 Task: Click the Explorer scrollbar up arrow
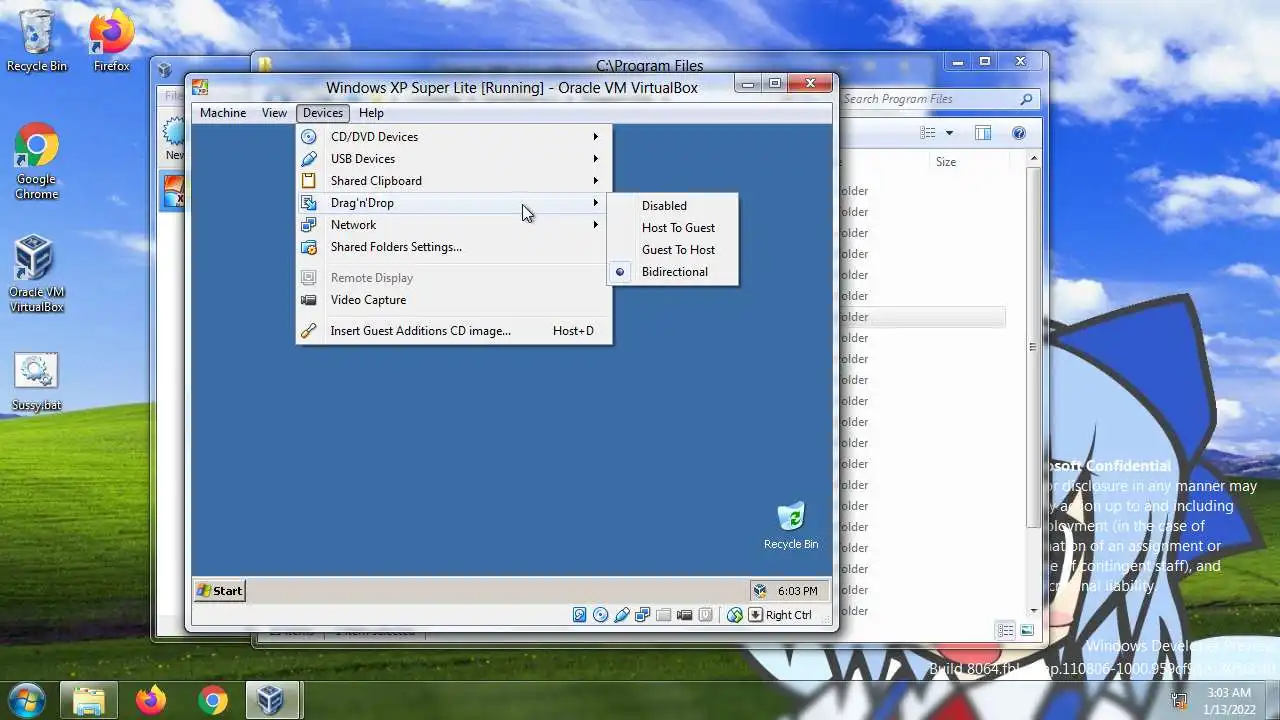click(1033, 160)
